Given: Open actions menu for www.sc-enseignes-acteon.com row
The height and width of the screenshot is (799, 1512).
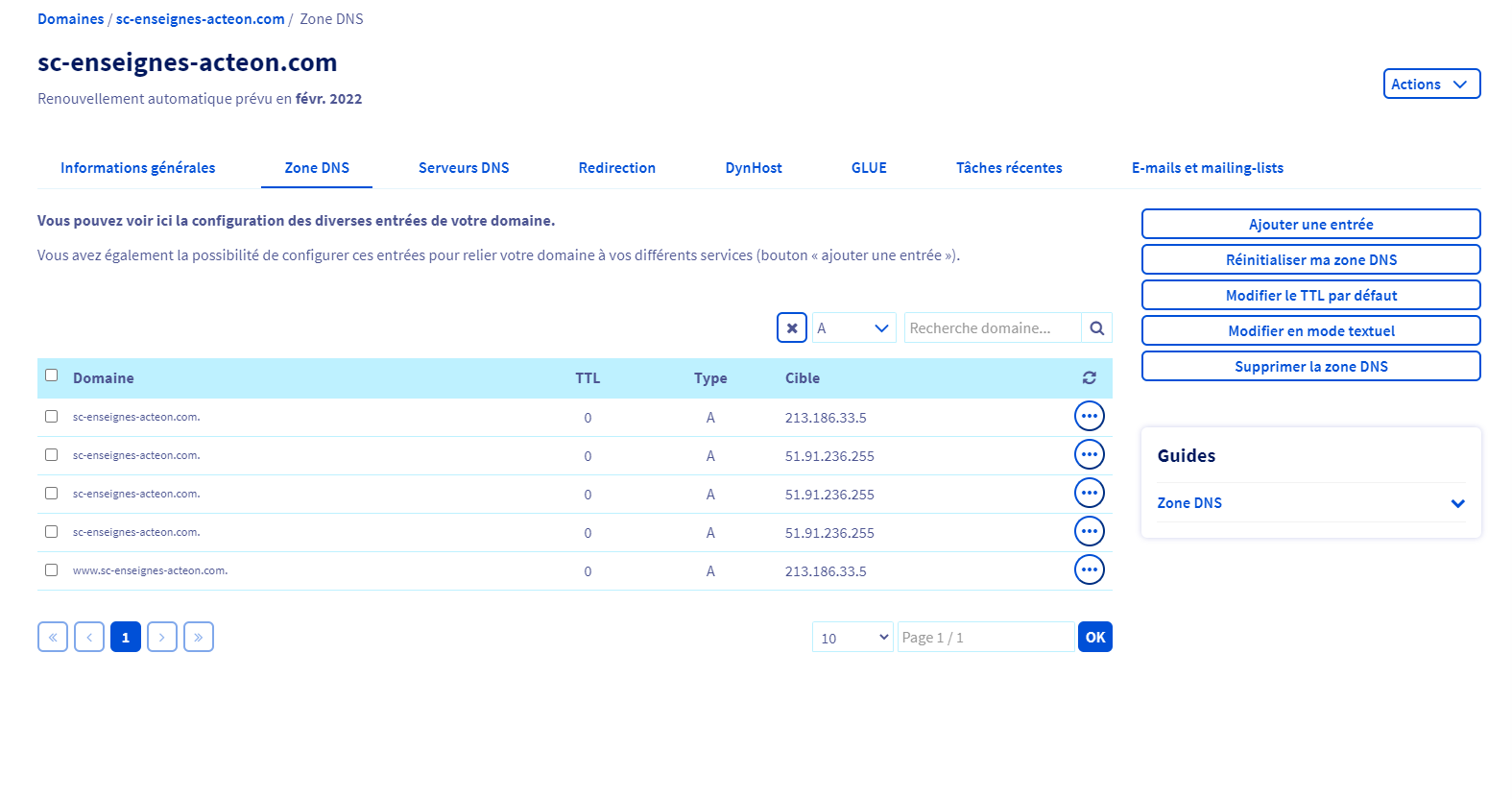Looking at the screenshot, I should pos(1089,570).
